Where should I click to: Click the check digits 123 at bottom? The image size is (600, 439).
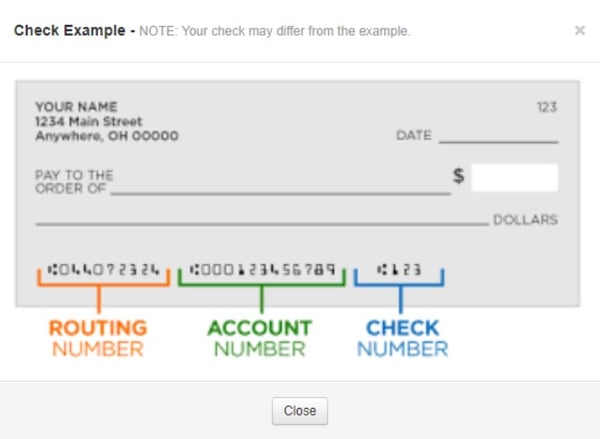(x=399, y=269)
